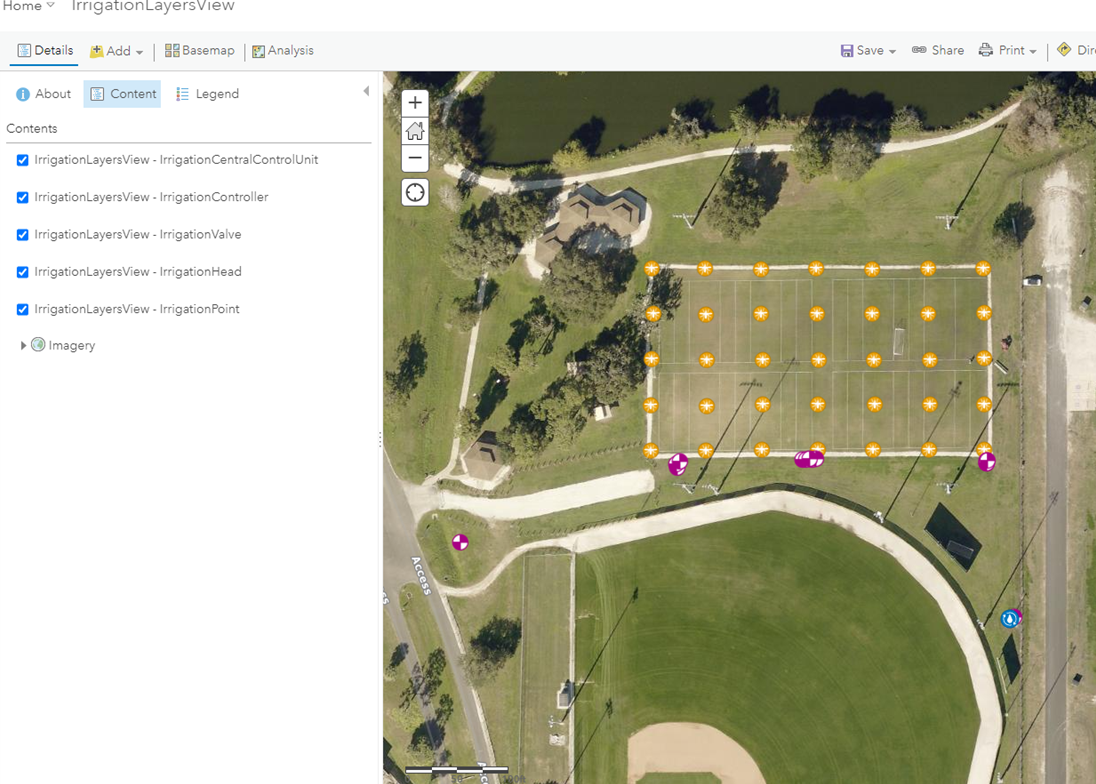Click the Details panel icon
Screen dimensions: 1096x784
pos(44,50)
